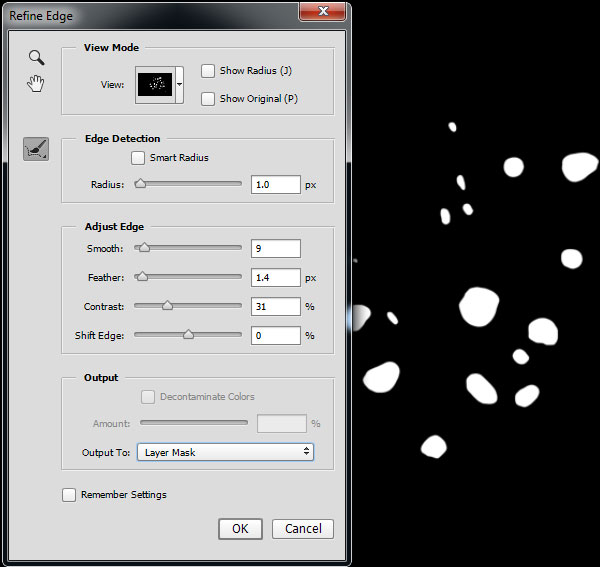Screen dimensions: 600x567
Task: Click the View mode preview thumbnail
Action: point(155,85)
